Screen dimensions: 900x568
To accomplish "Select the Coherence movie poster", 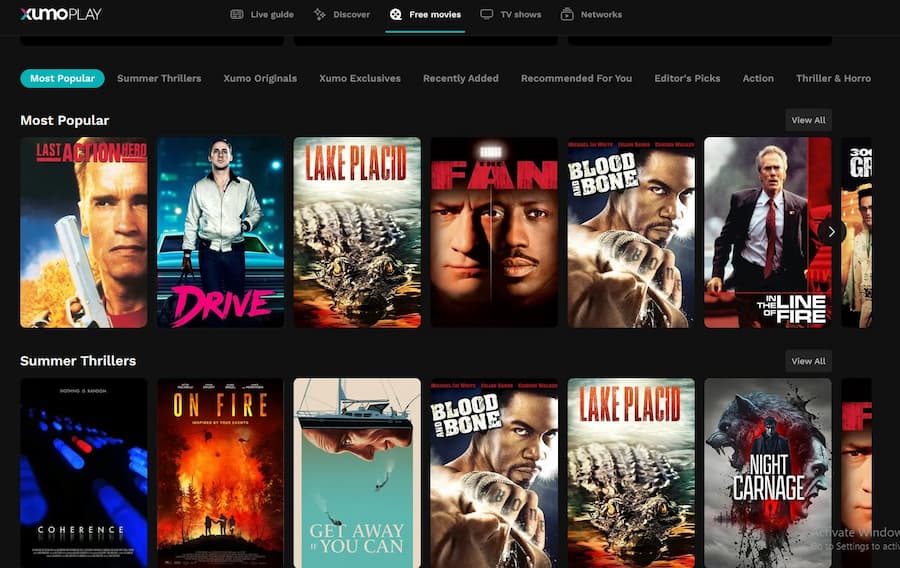I will (84, 473).
